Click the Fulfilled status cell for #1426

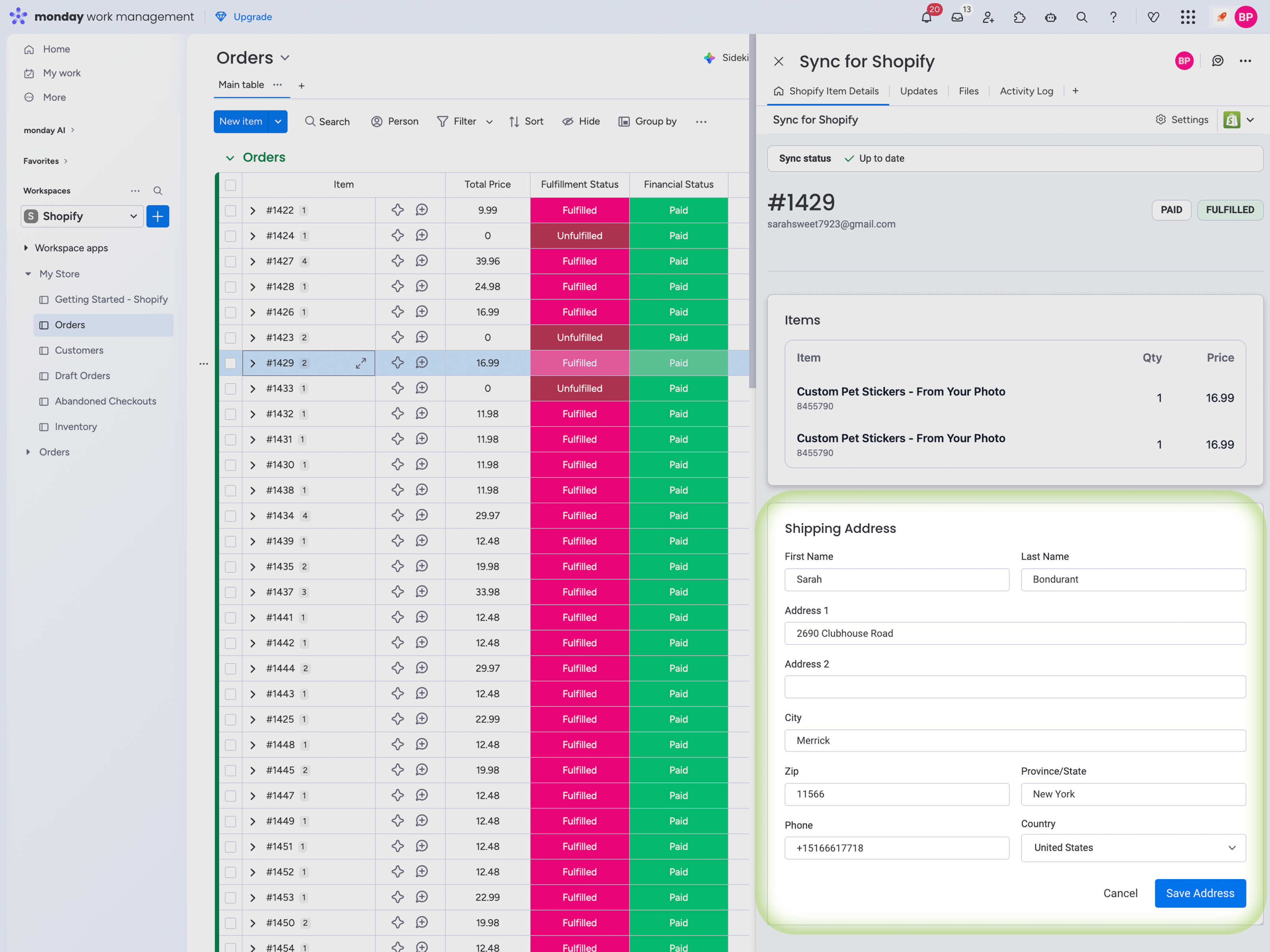(579, 312)
